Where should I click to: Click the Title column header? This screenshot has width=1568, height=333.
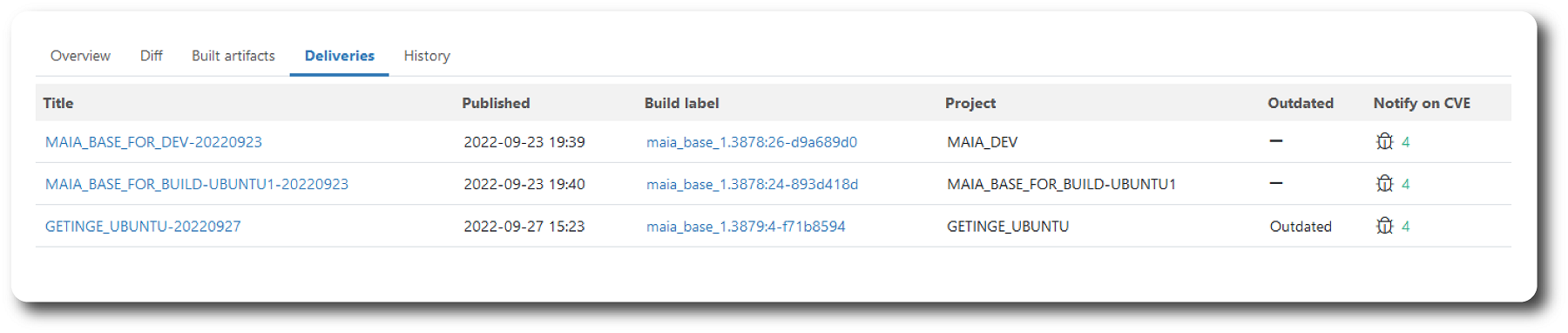click(x=58, y=103)
